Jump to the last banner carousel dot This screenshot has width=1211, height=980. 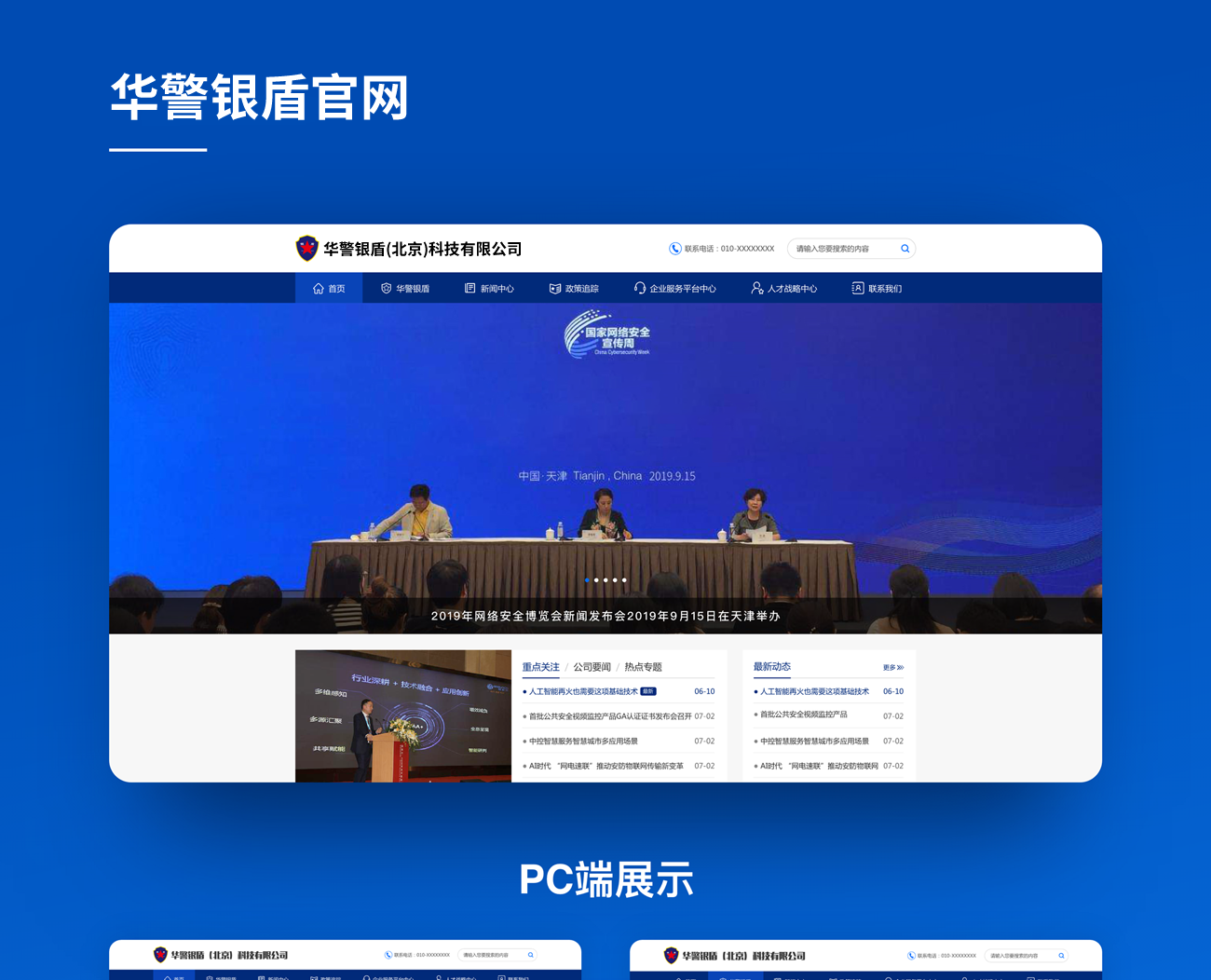(624, 580)
